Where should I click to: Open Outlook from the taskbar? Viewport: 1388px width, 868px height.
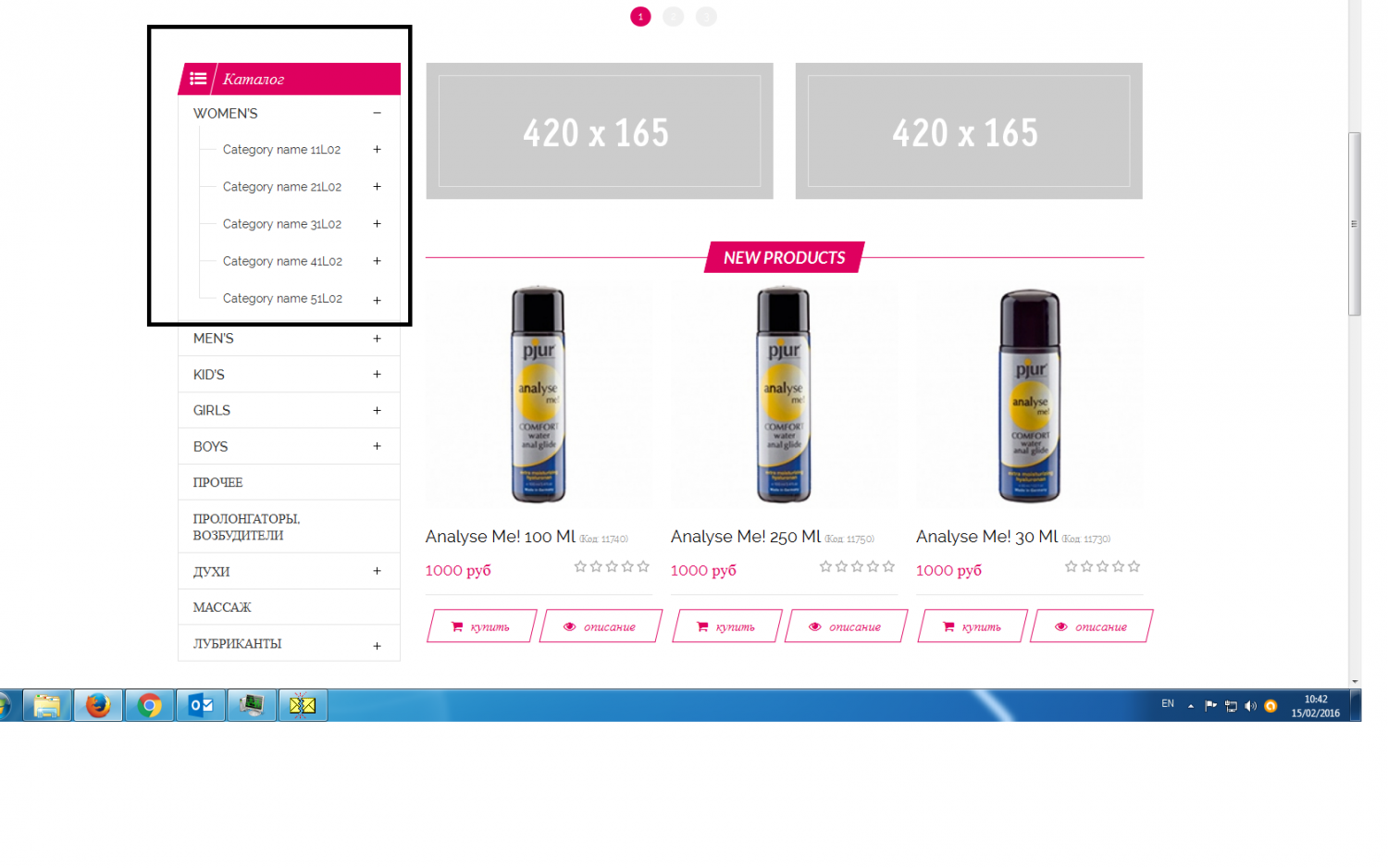click(201, 705)
